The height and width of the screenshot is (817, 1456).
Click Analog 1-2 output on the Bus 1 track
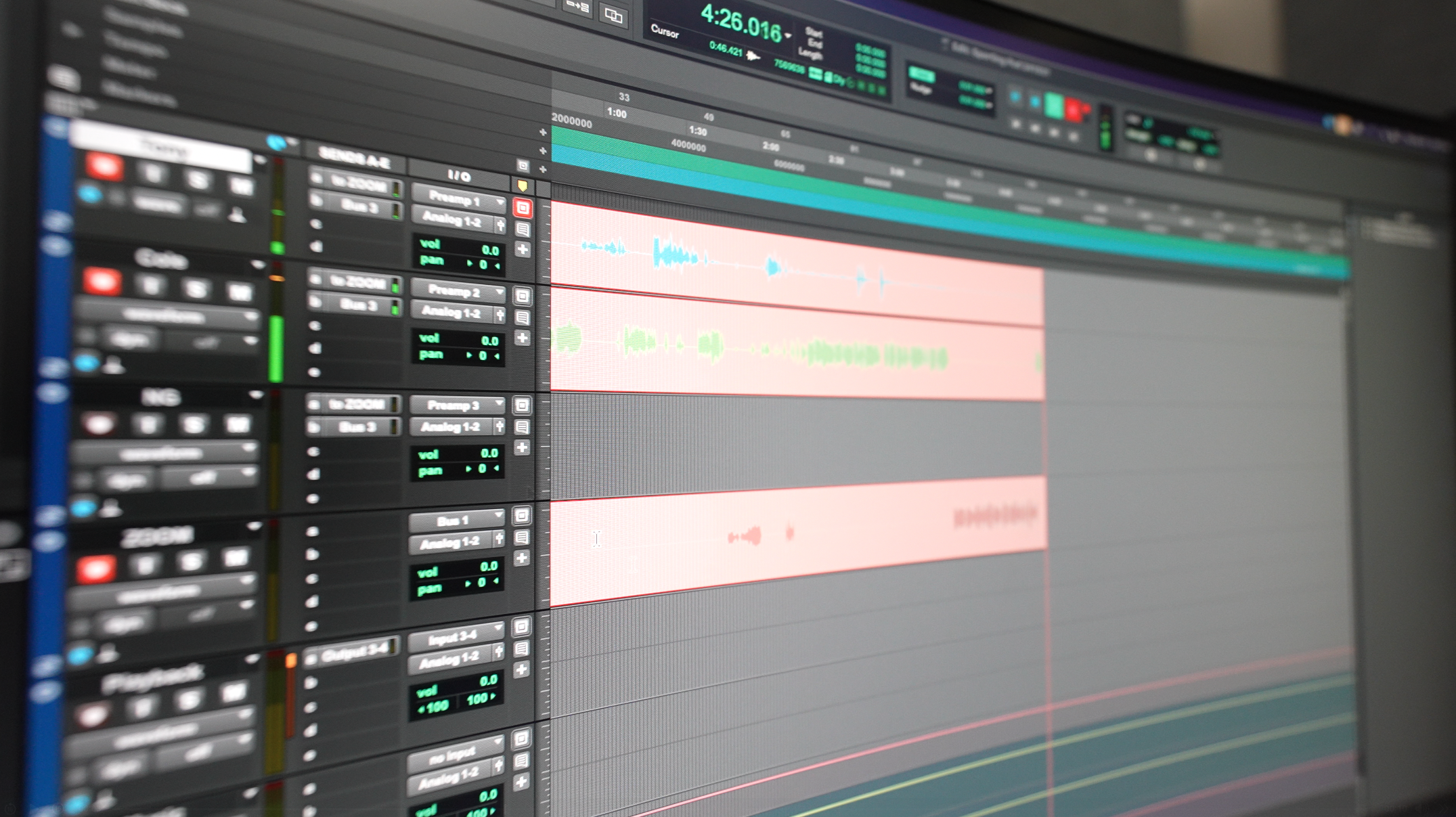[449, 542]
